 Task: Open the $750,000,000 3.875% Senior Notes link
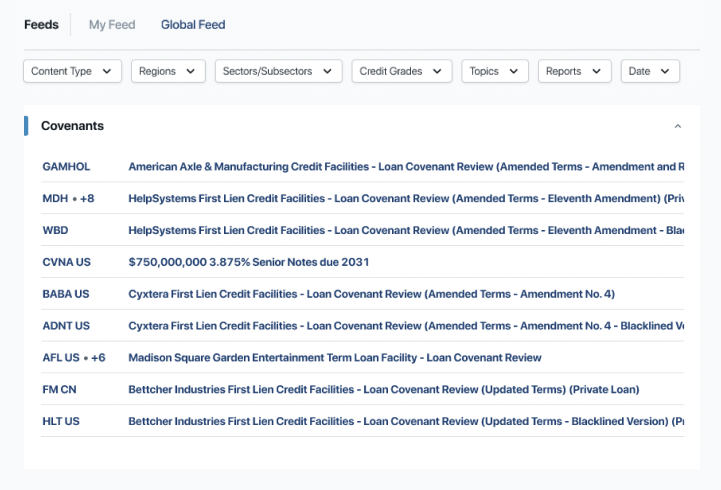click(249, 262)
